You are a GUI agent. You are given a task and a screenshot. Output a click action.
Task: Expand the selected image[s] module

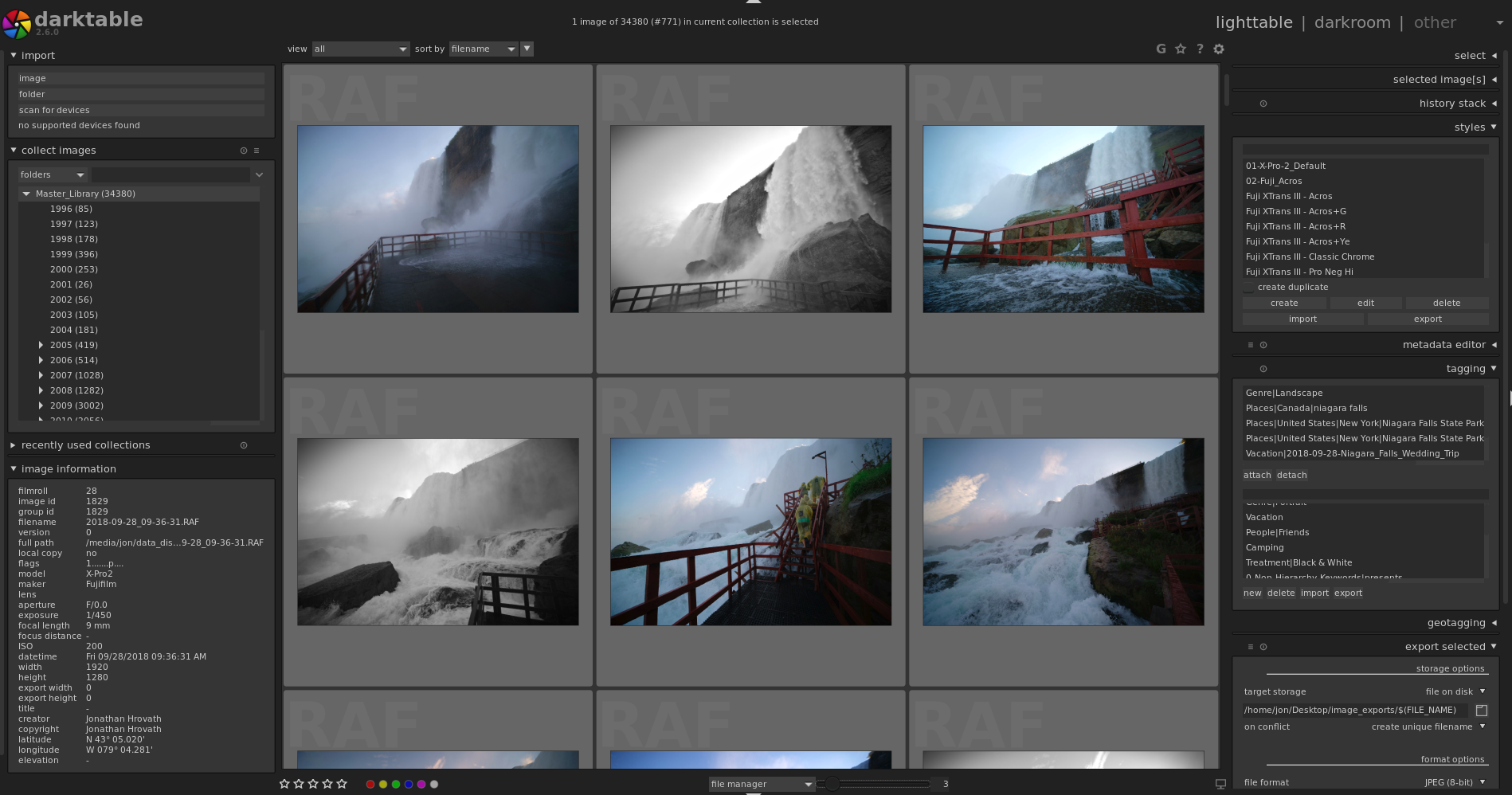click(x=1494, y=80)
